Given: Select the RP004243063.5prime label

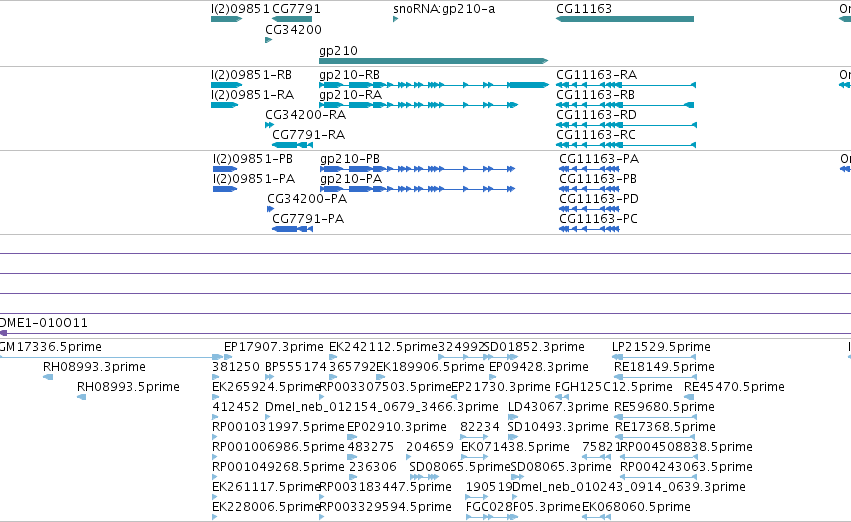Looking at the screenshot, I should [x=686, y=467].
